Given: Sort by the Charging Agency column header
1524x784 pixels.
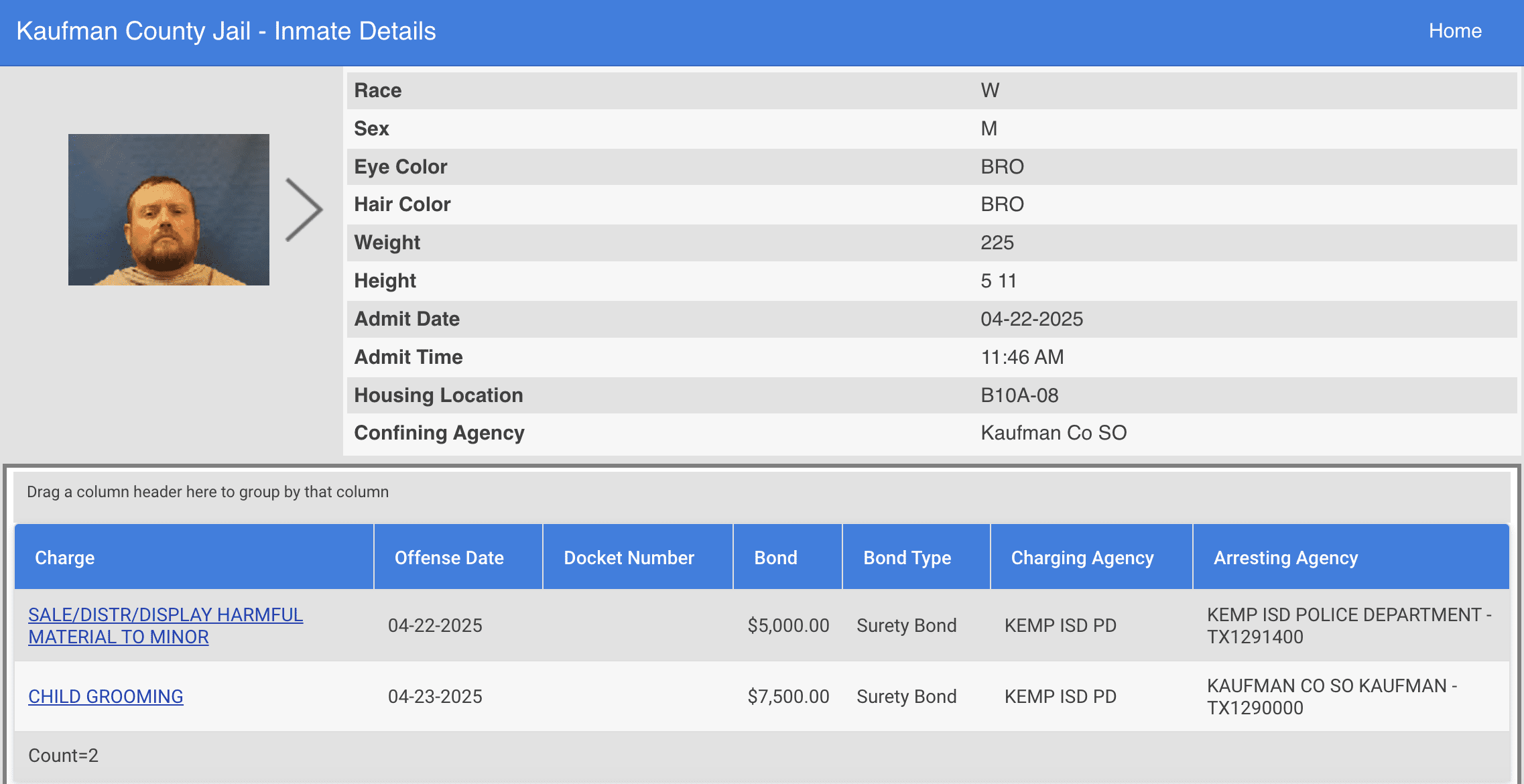Looking at the screenshot, I should tap(1082, 558).
